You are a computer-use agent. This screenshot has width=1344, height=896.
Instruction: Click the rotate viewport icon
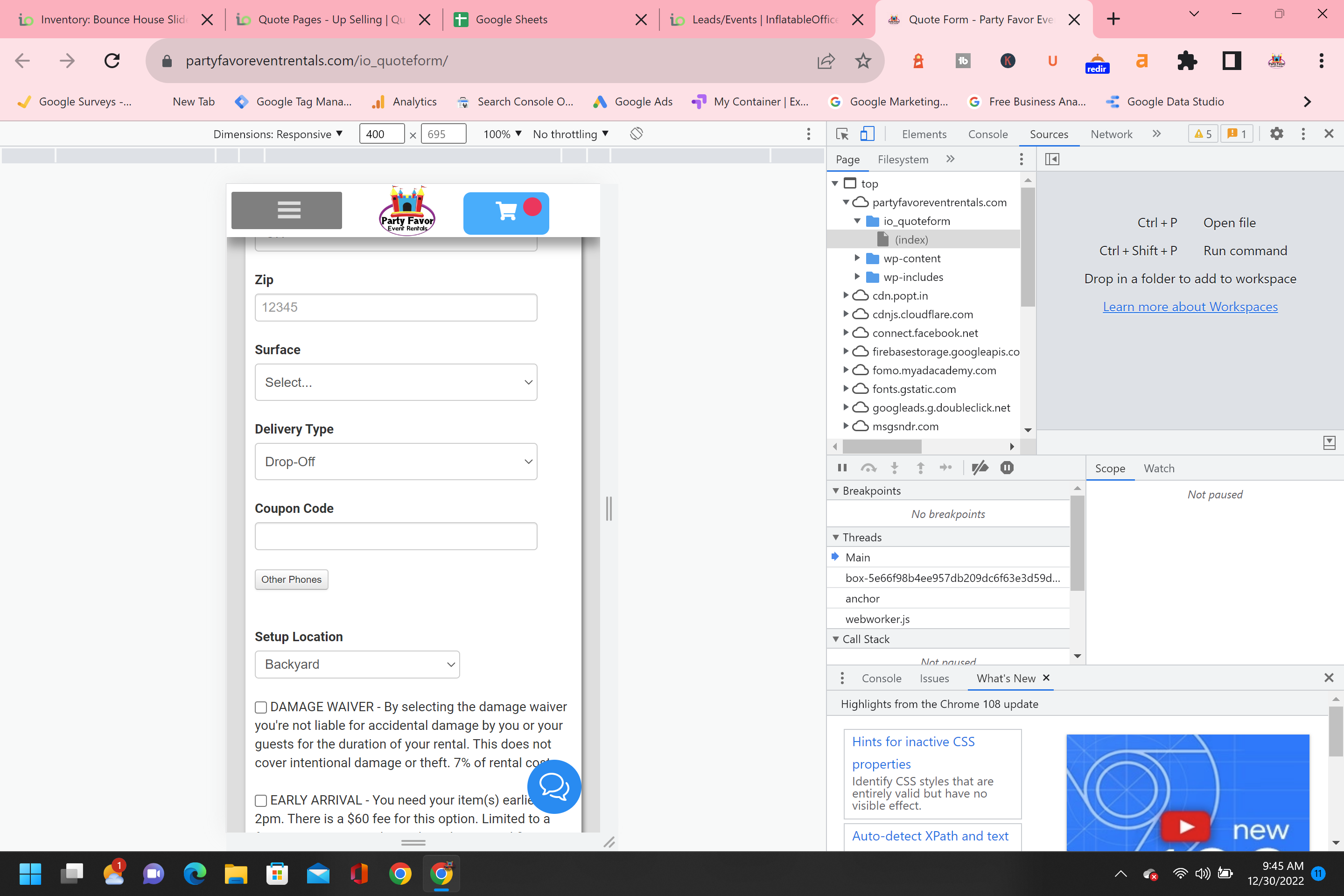636,134
